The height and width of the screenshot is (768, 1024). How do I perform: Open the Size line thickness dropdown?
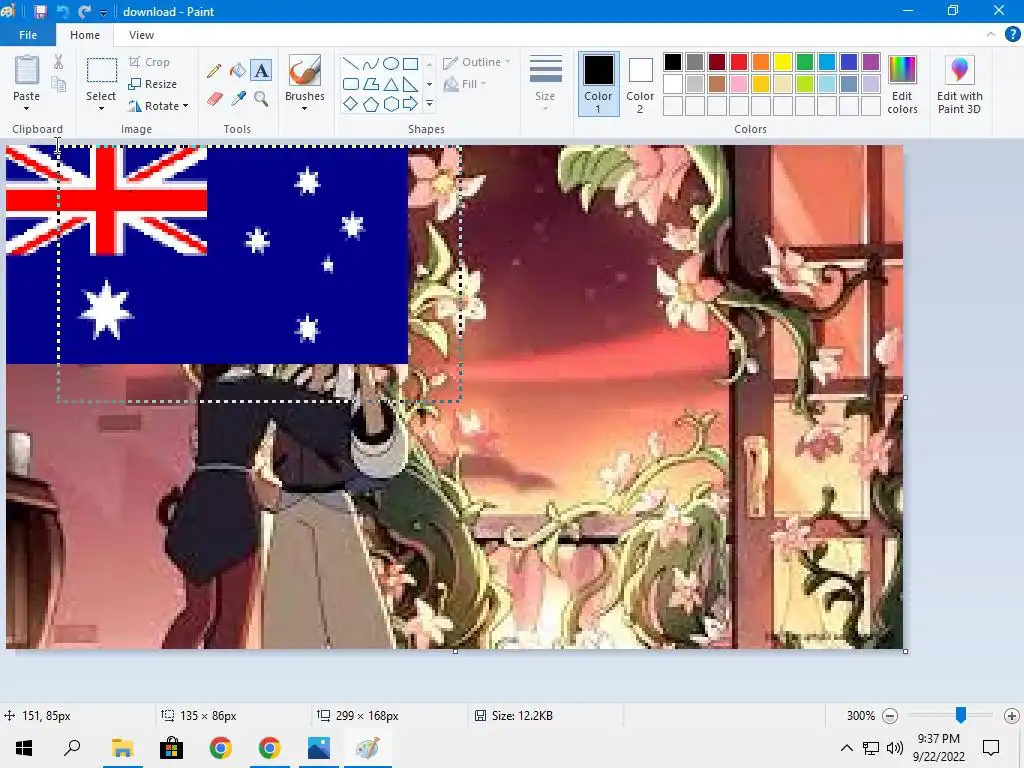(545, 83)
